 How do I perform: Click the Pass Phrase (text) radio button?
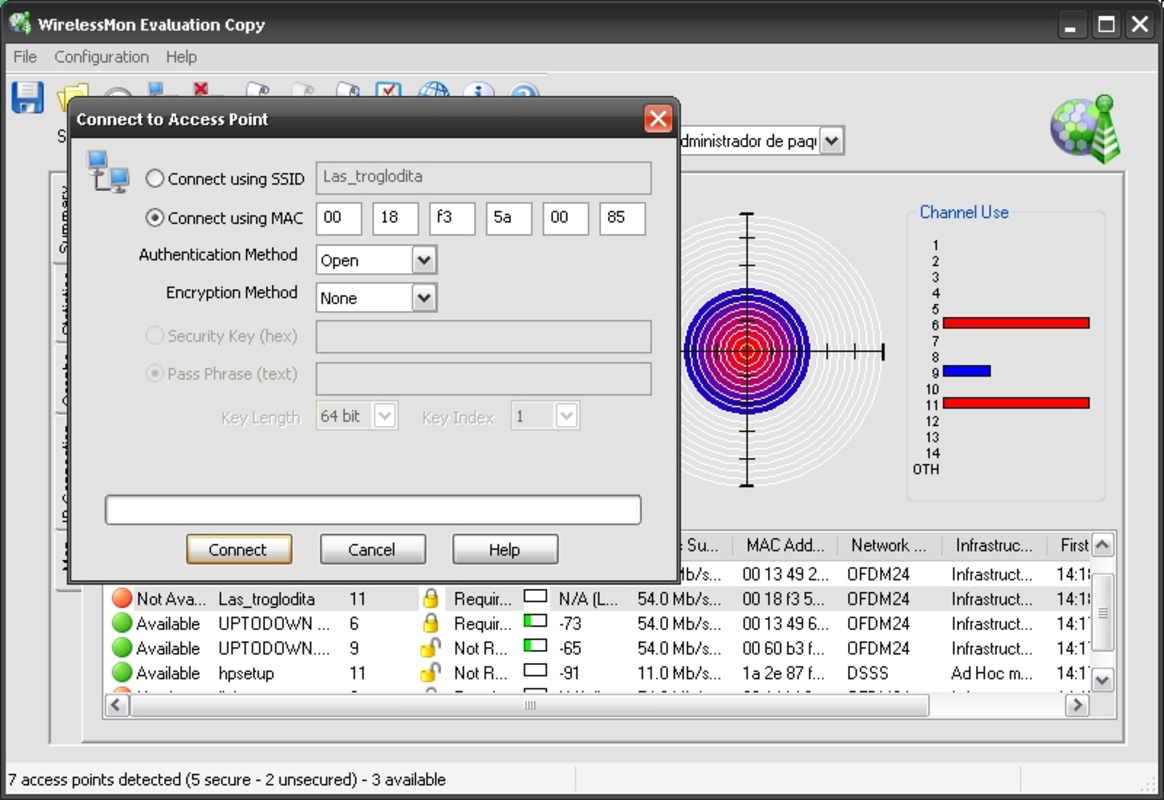point(154,373)
